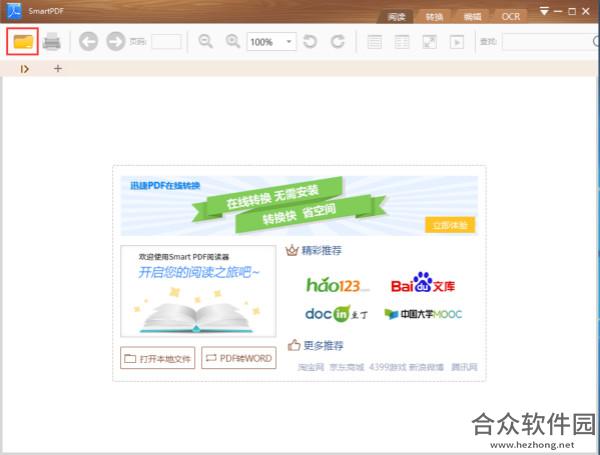Click the page number input field
The width and height of the screenshot is (600, 455).
point(166,41)
